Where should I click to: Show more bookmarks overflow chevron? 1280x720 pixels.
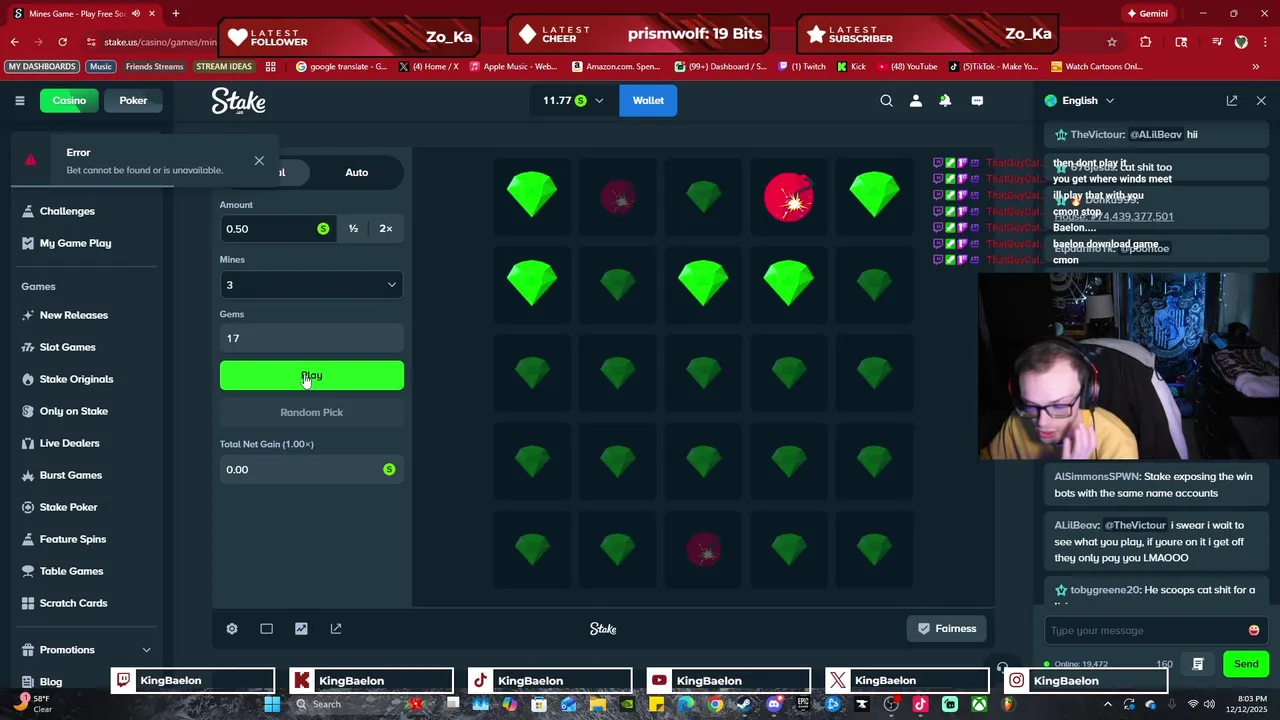tap(1255, 66)
